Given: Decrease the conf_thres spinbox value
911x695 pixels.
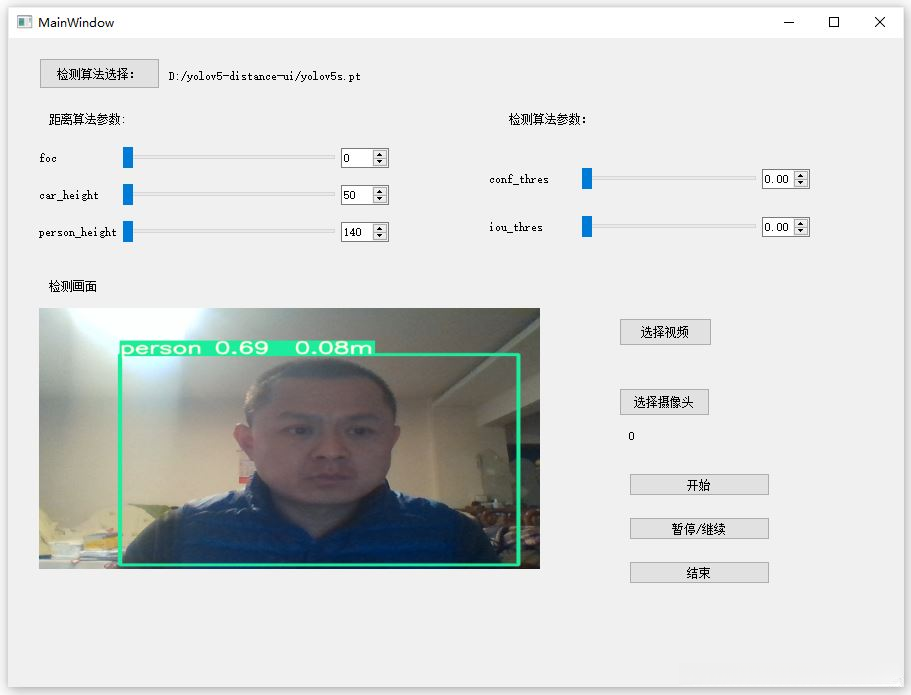Looking at the screenshot, I should click(801, 183).
